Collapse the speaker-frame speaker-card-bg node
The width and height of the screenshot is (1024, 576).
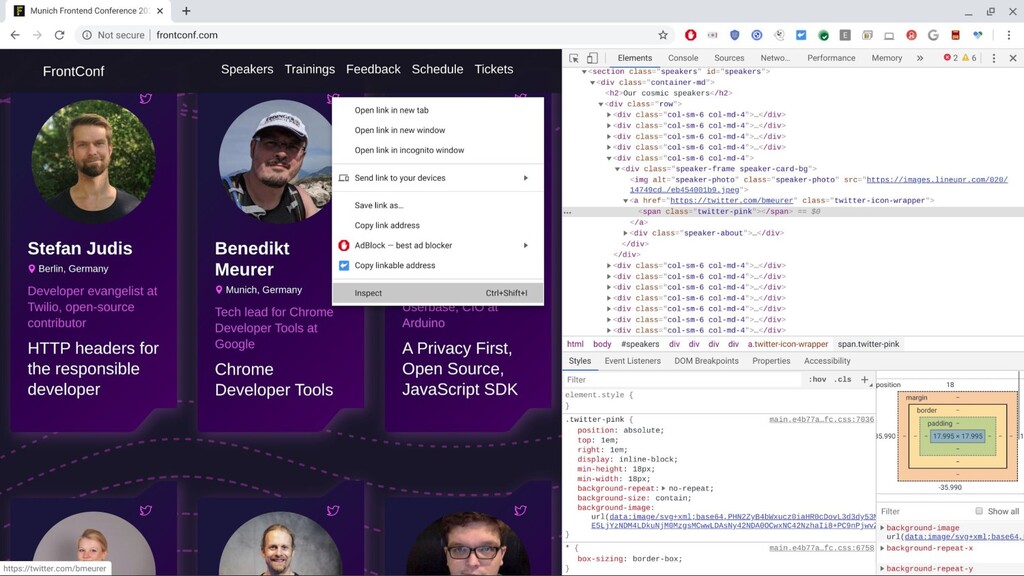pyautogui.click(x=617, y=168)
